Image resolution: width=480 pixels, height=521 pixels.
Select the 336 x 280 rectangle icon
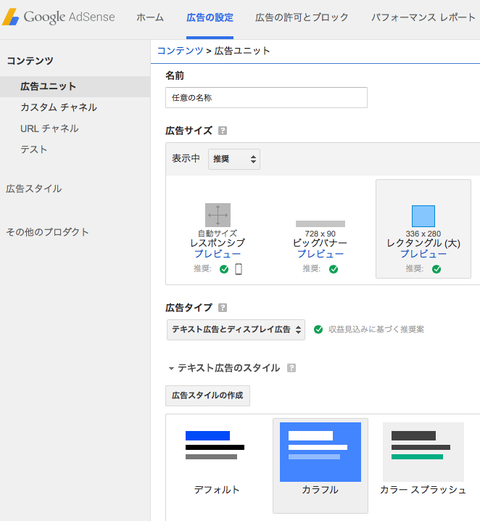(423, 216)
